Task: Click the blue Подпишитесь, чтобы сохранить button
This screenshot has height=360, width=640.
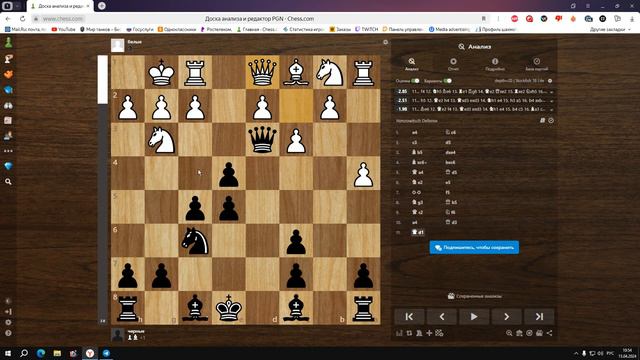Action: tap(474, 247)
